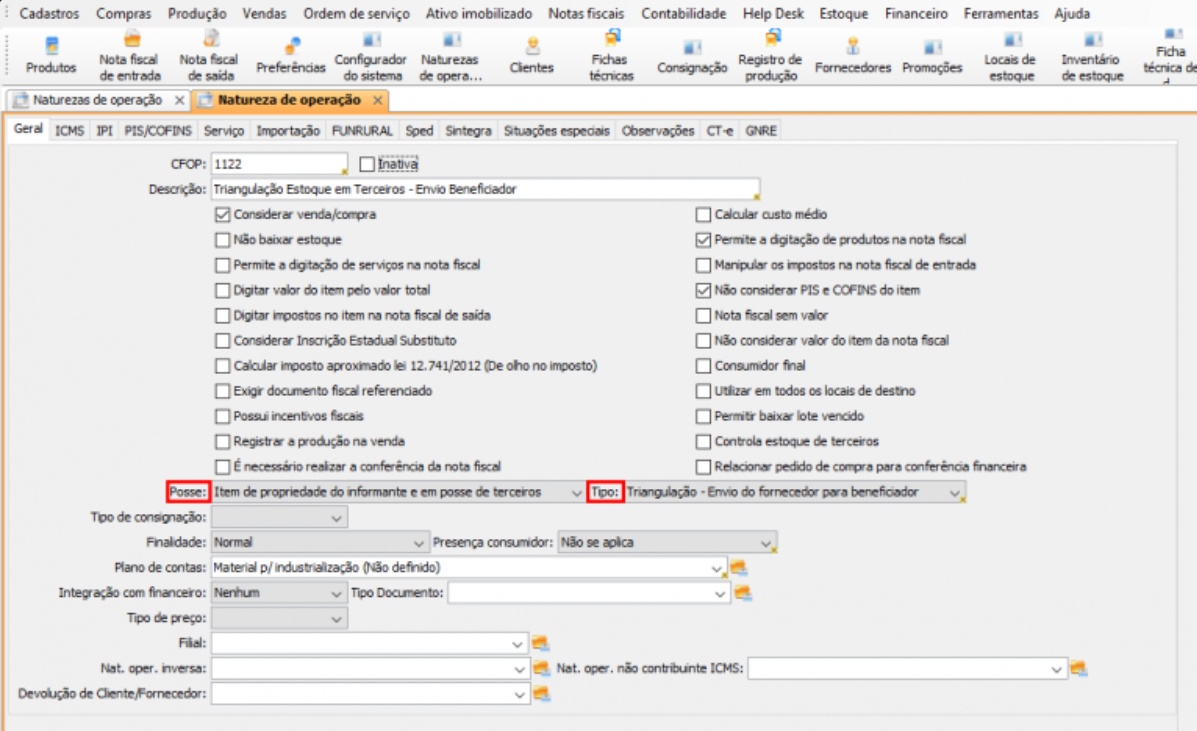Click lookup icon beside Plano de contas
Screen dimensions: 1197x731
click(x=739, y=568)
